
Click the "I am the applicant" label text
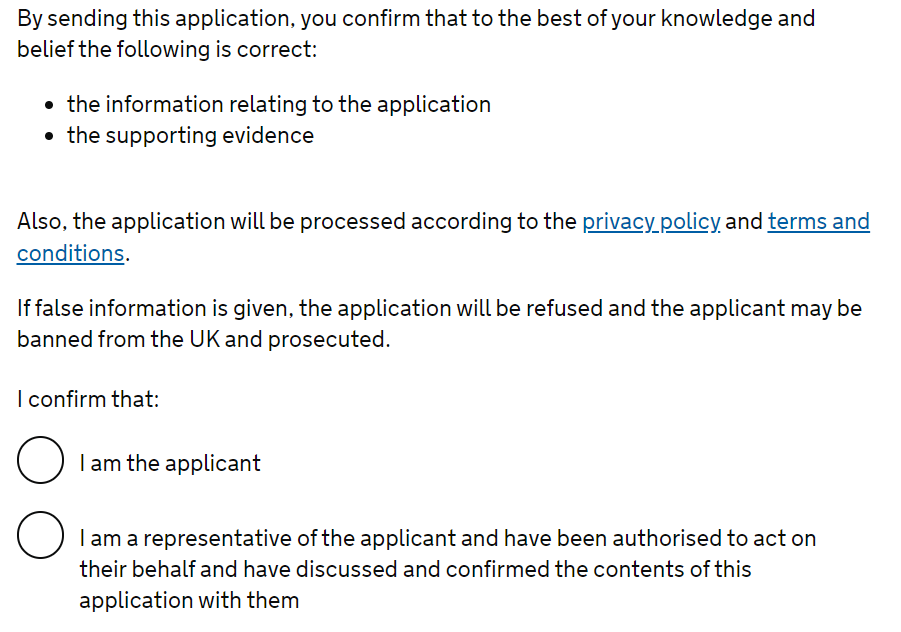click(x=170, y=463)
